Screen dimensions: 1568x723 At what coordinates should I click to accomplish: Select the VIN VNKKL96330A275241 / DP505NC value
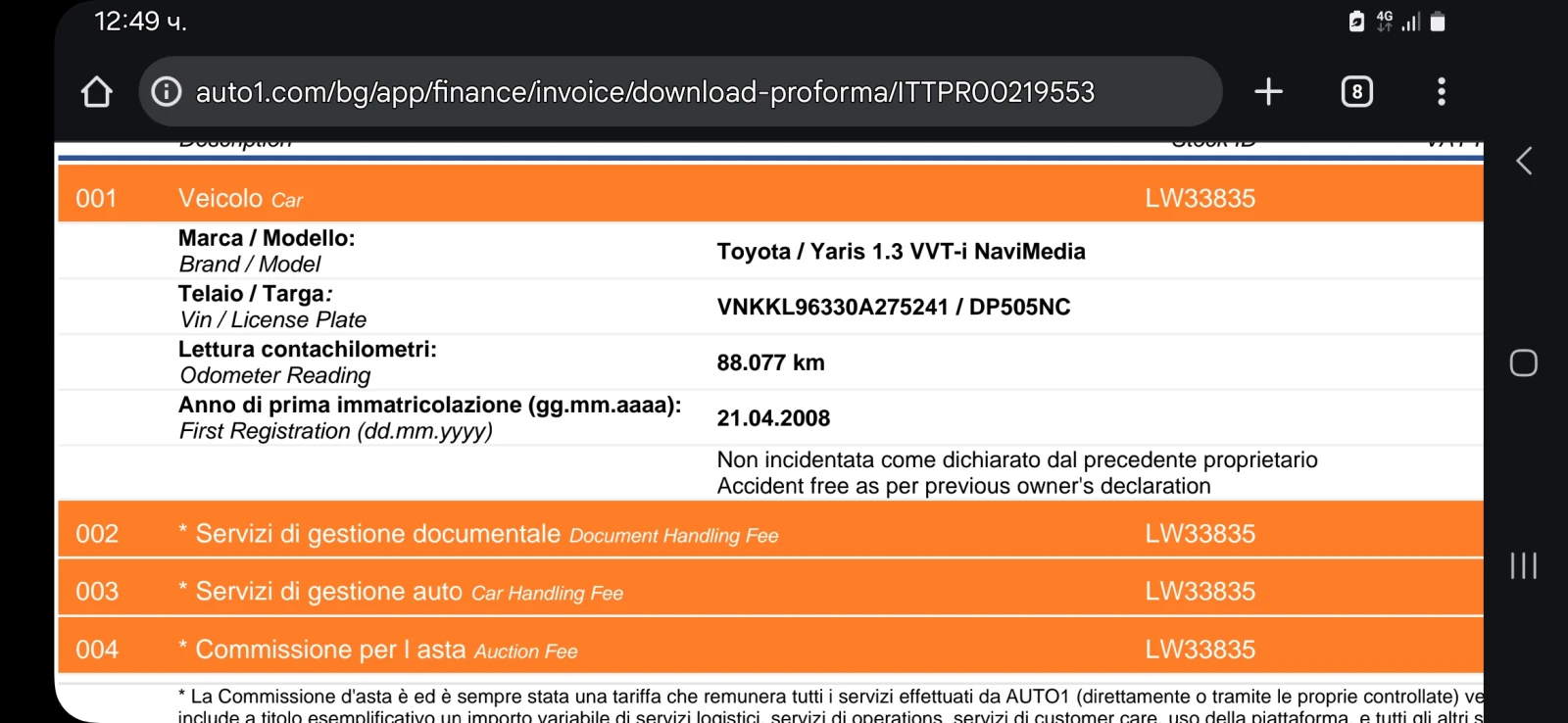pos(893,308)
